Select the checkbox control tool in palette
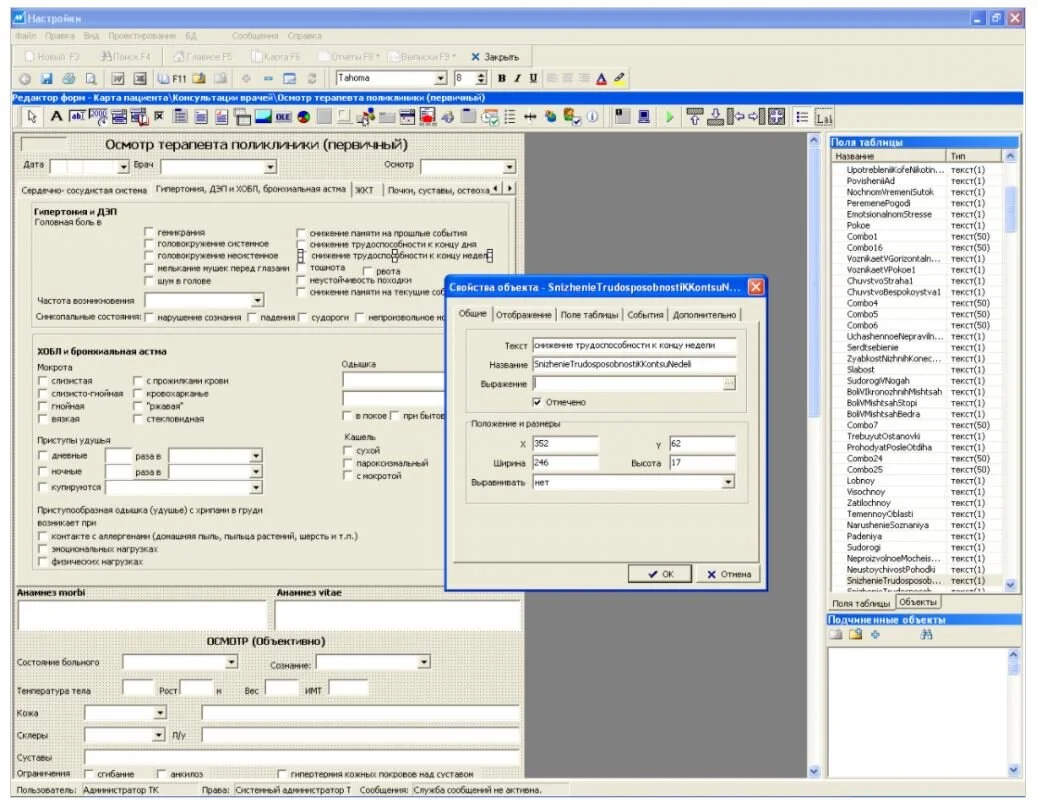This screenshot has height=806, width=1038. coord(160,116)
